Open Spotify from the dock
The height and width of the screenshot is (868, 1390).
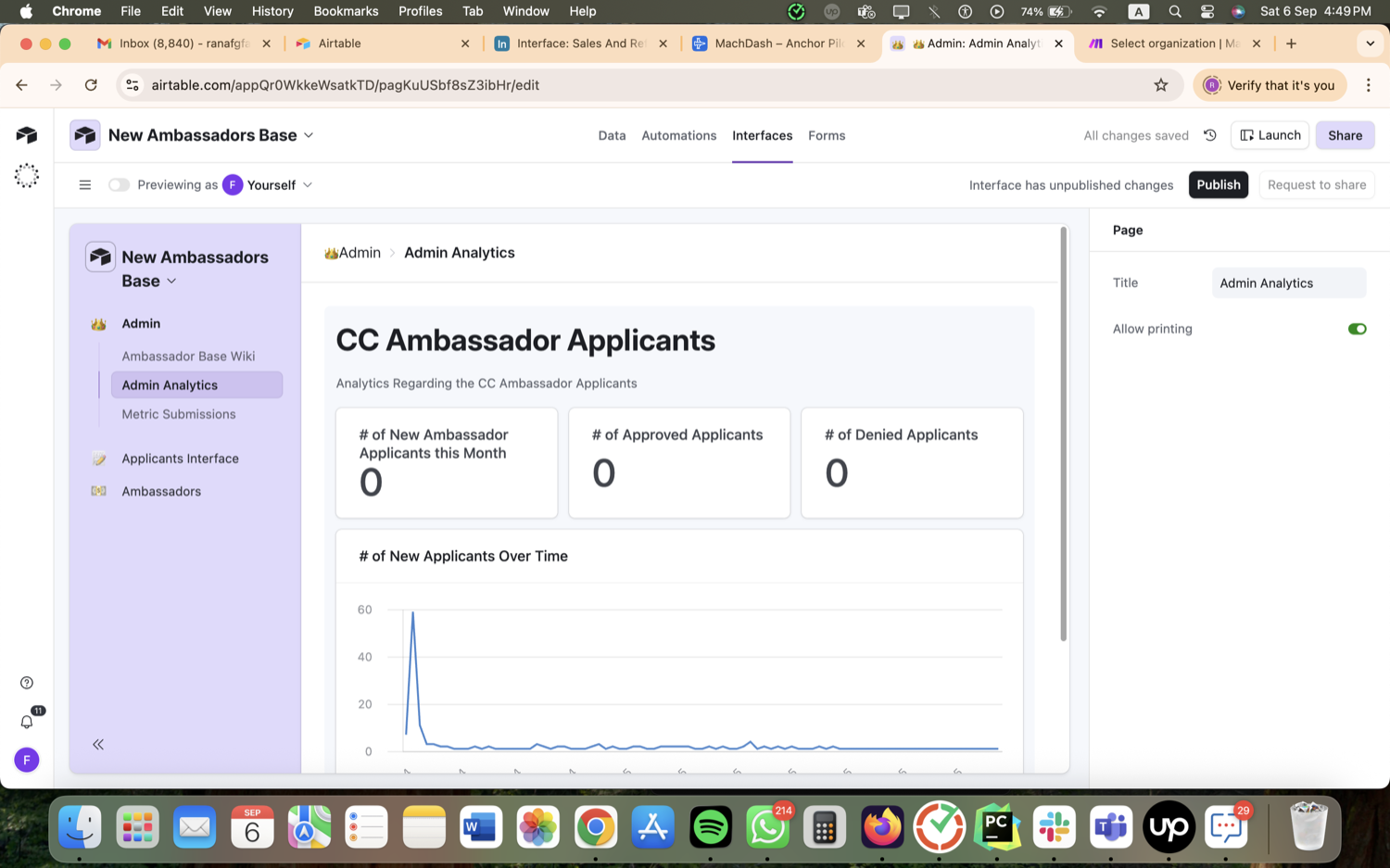tap(711, 827)
